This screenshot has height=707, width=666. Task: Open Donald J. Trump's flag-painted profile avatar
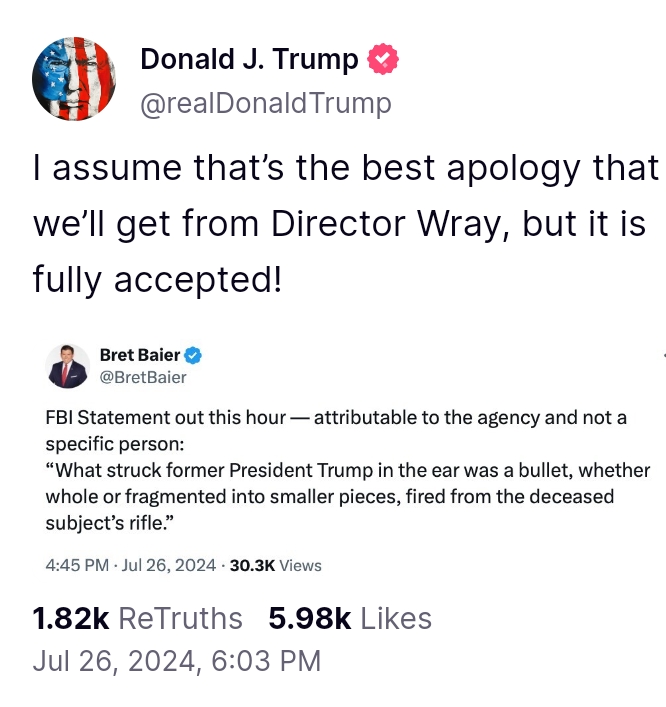74,78
